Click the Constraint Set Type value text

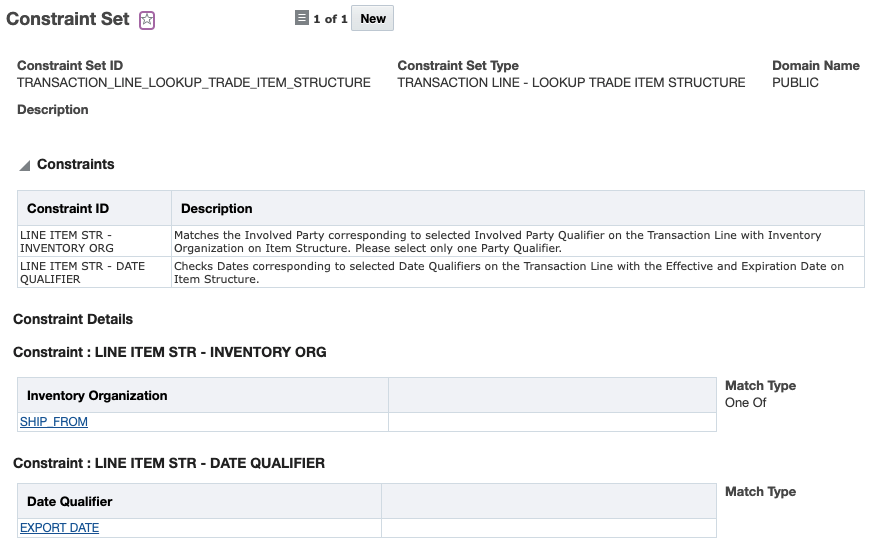[x=571, y=83]
